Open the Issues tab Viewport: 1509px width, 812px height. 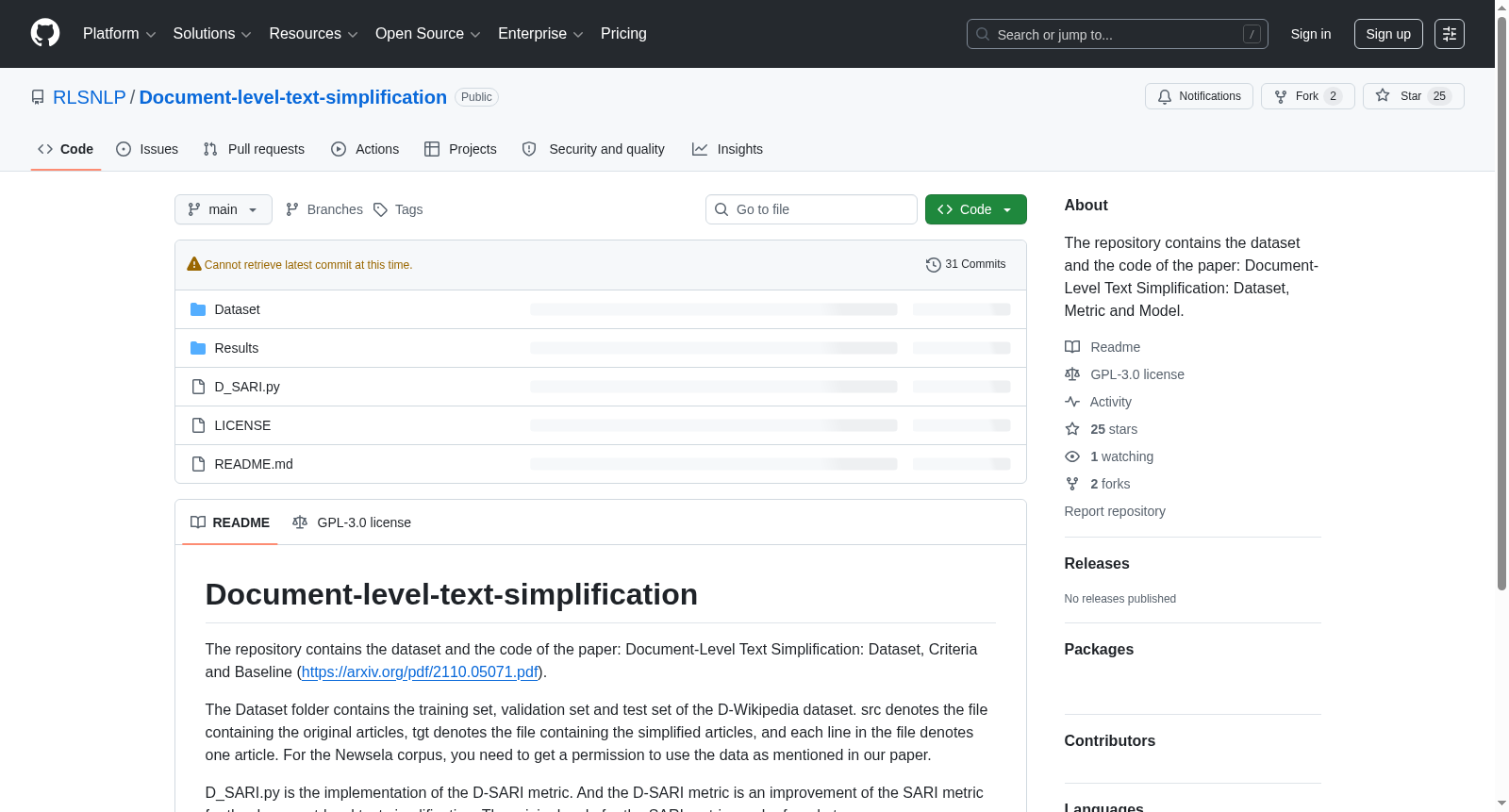pyautogui.click(x=147, y=149)
